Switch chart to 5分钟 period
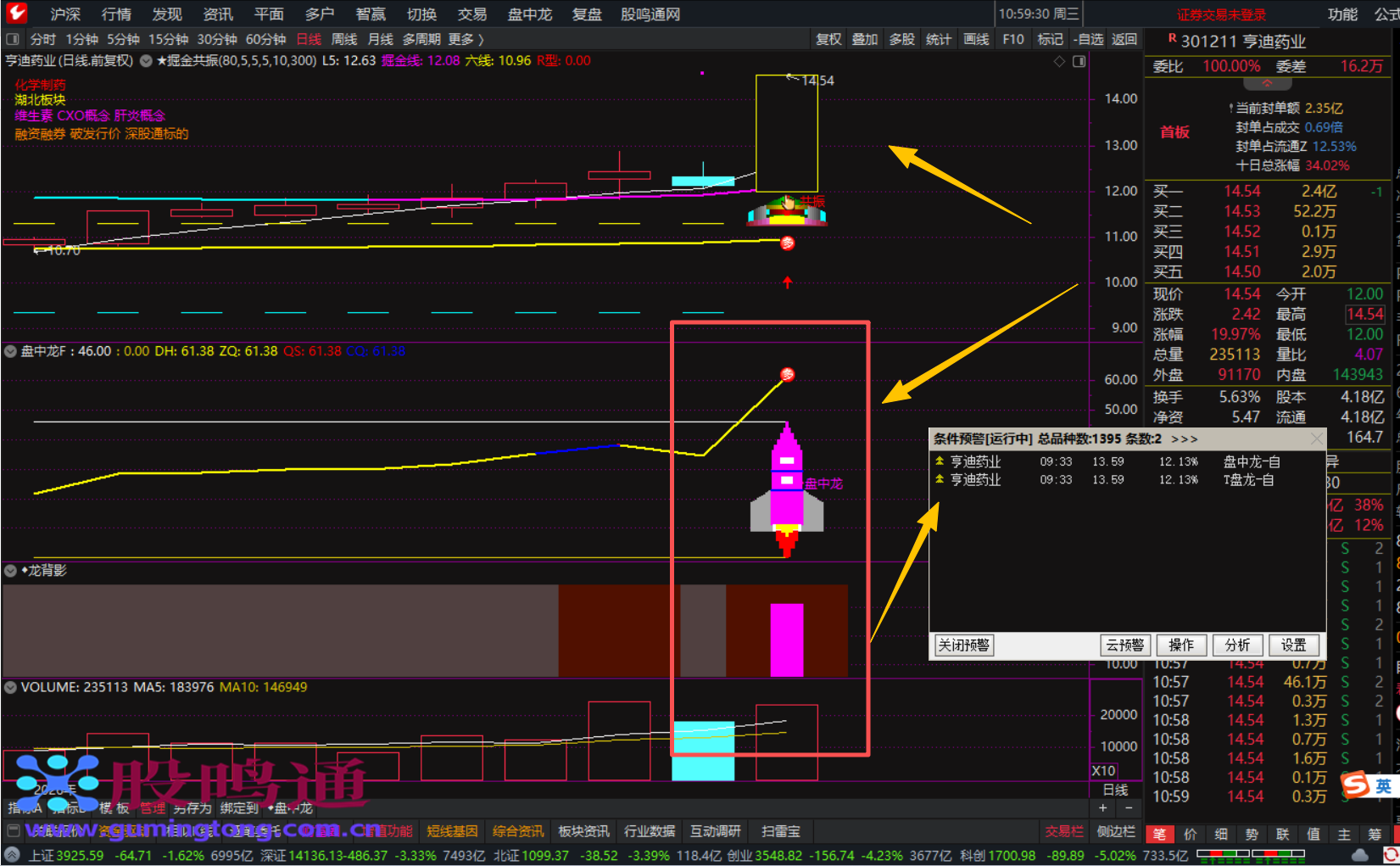Image resolution: width=1400 pixels, height=866 pixels. coord(123,39)
